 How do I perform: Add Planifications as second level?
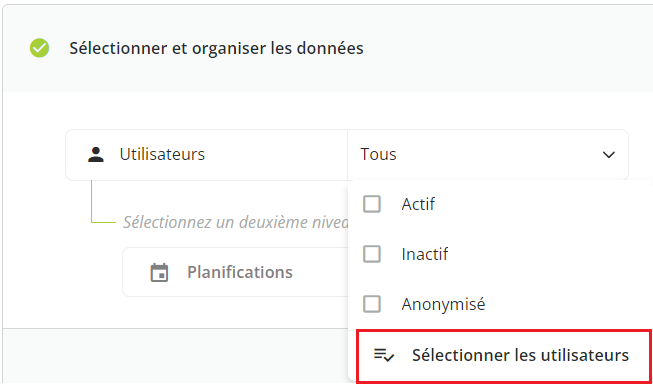(x=235, y=272)
